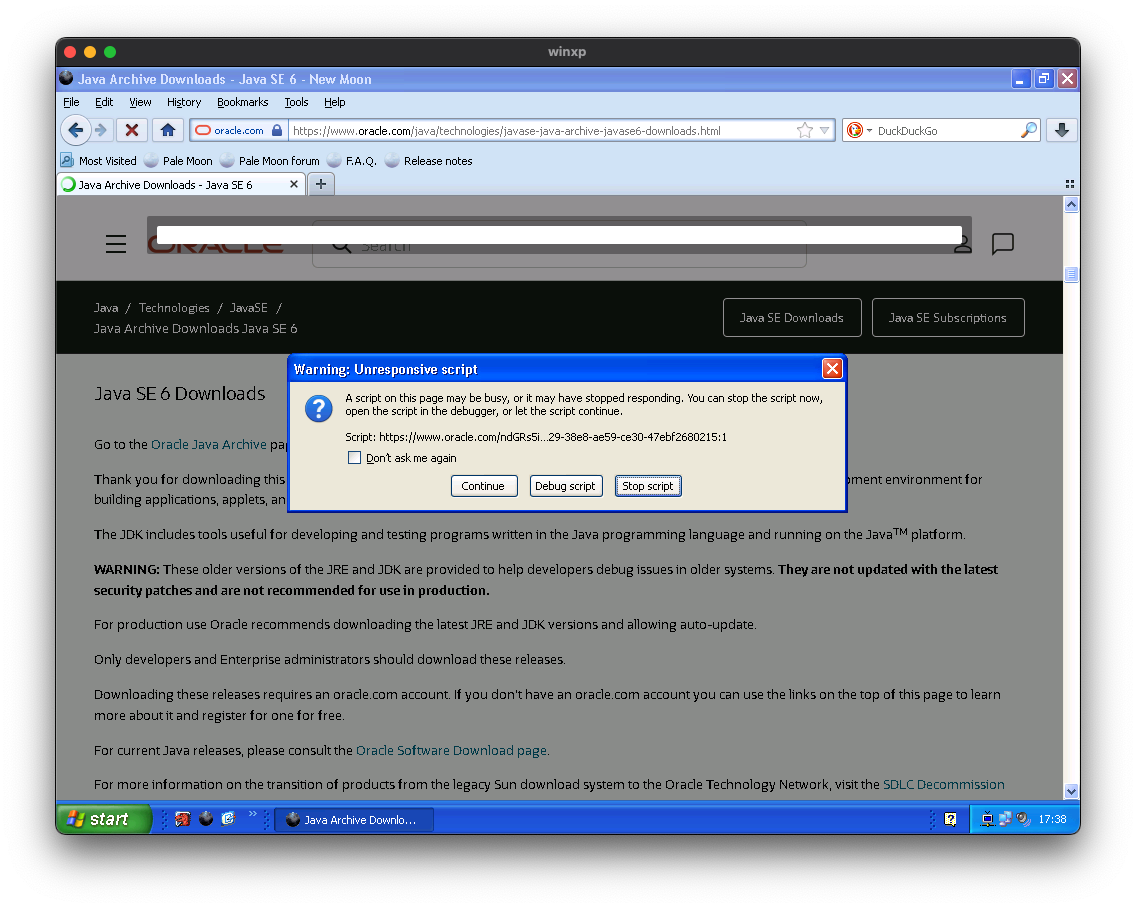The image size is (1136, 908).
Task: Open the History menu
Action: (x=184, y=102)
